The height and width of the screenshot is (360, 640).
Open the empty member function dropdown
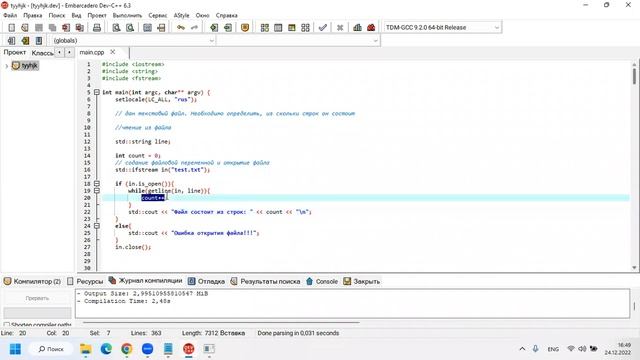coord(298,40)
